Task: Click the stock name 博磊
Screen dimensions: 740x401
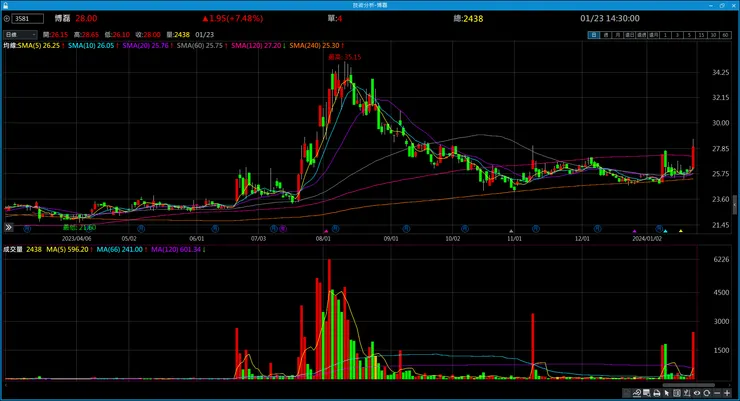Action: (x=62, y=18)
